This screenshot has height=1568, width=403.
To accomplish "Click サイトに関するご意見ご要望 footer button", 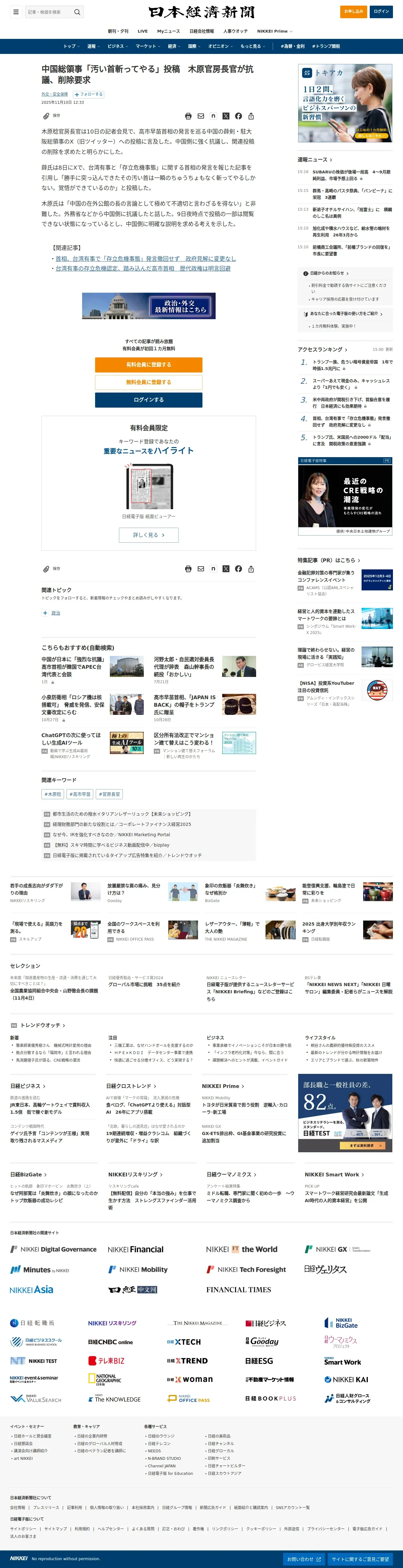I will [360, 1559].
